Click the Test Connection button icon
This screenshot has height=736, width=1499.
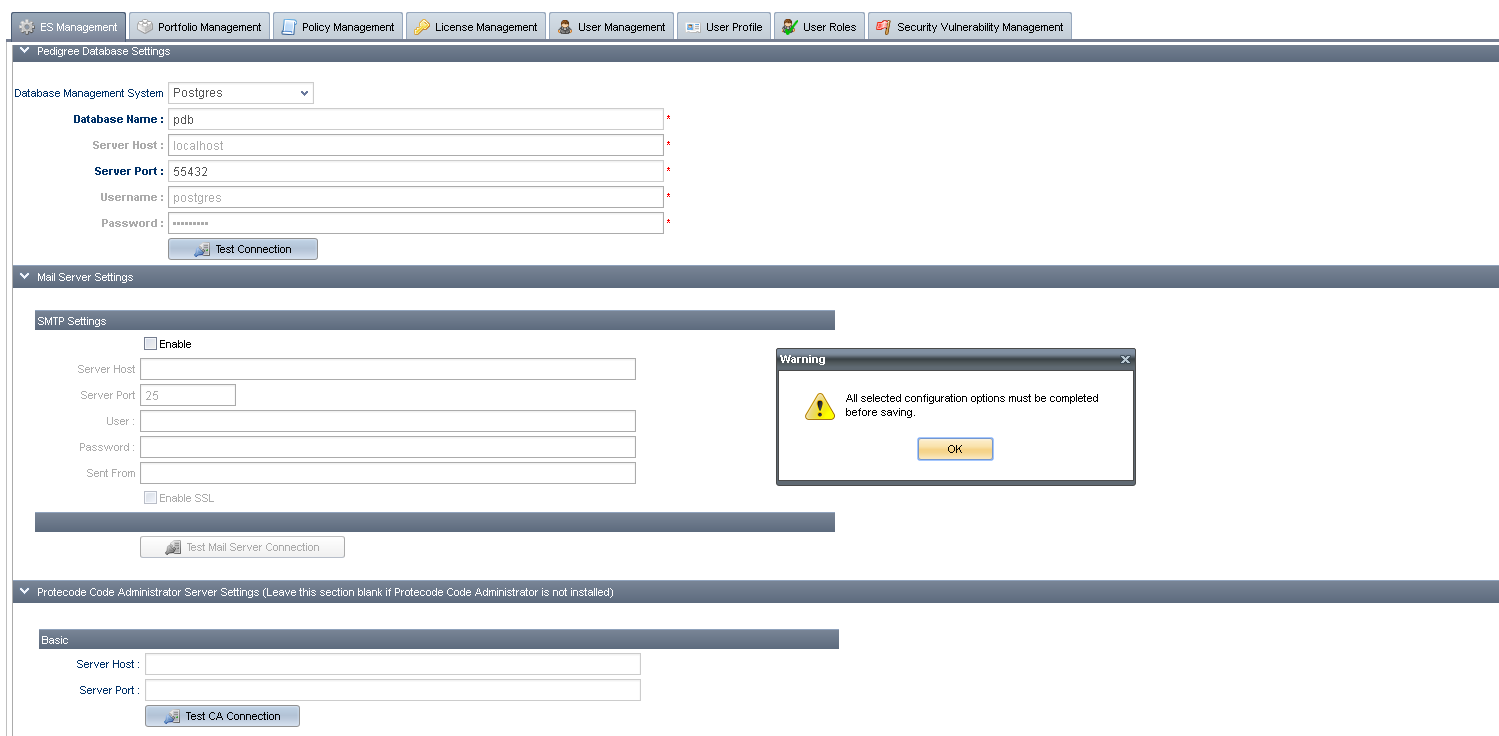pyautogui.click(x=202, y=249)
